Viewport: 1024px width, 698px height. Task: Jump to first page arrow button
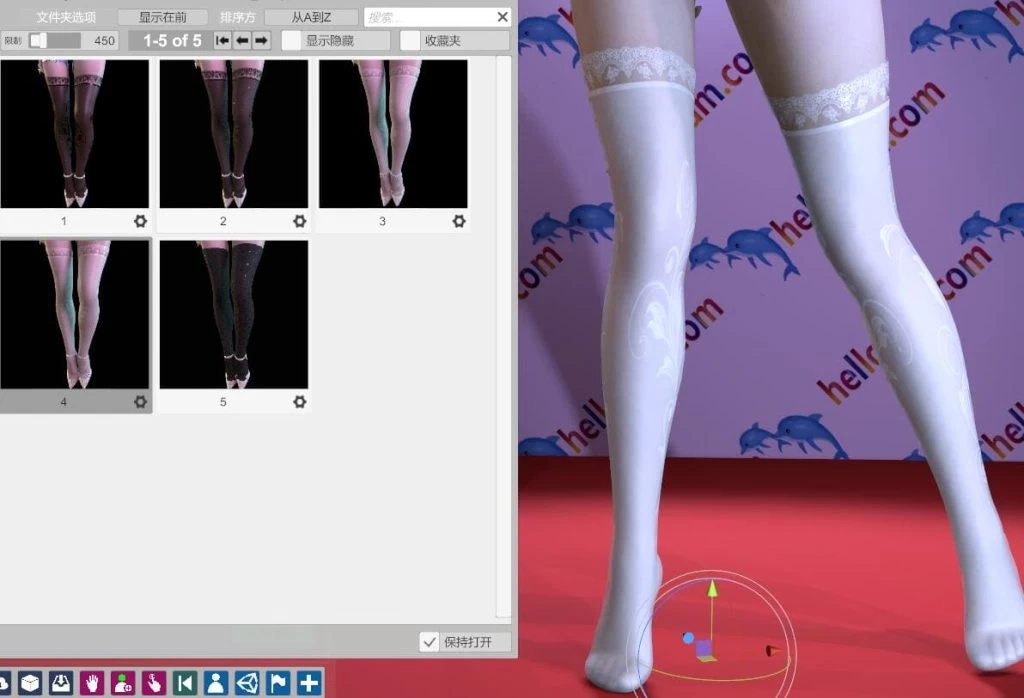(223, 41)
